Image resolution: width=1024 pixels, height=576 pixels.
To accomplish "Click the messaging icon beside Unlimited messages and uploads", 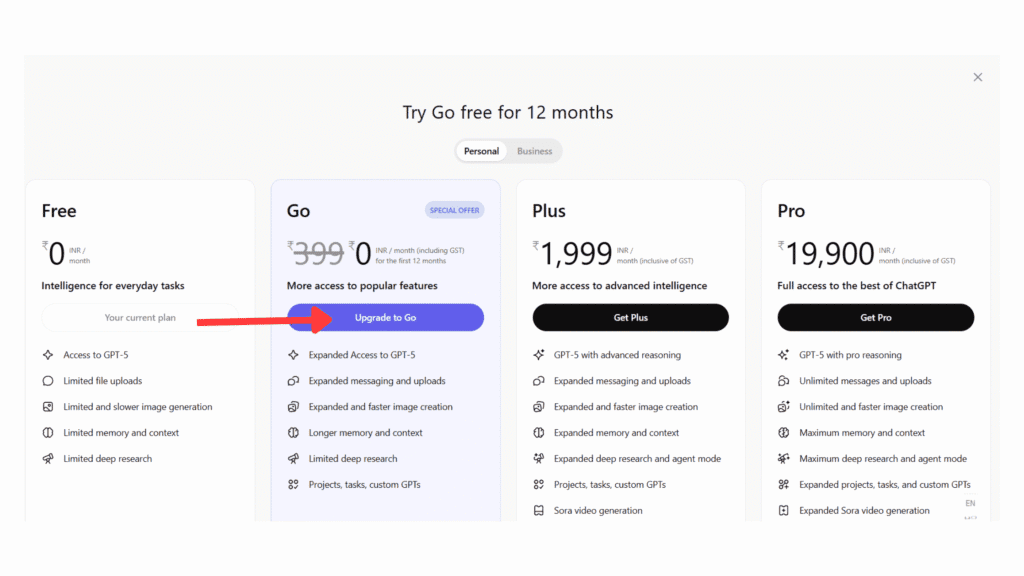I will point(784,381).
